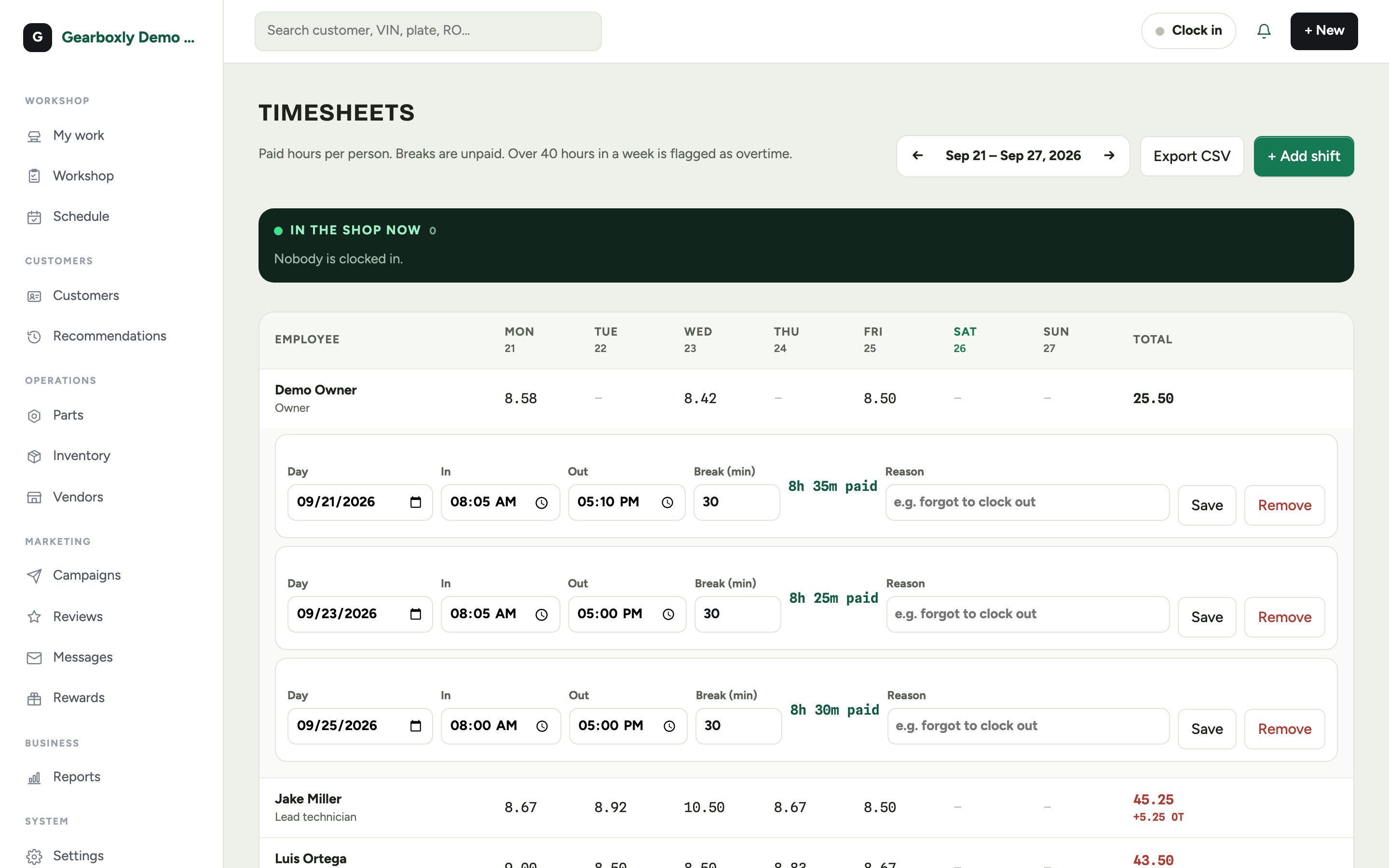This screenshot has height=868, width=1389.
Task: Click Break minutes field for 09/25/2026 shift
Action: [x=739, y=726]
